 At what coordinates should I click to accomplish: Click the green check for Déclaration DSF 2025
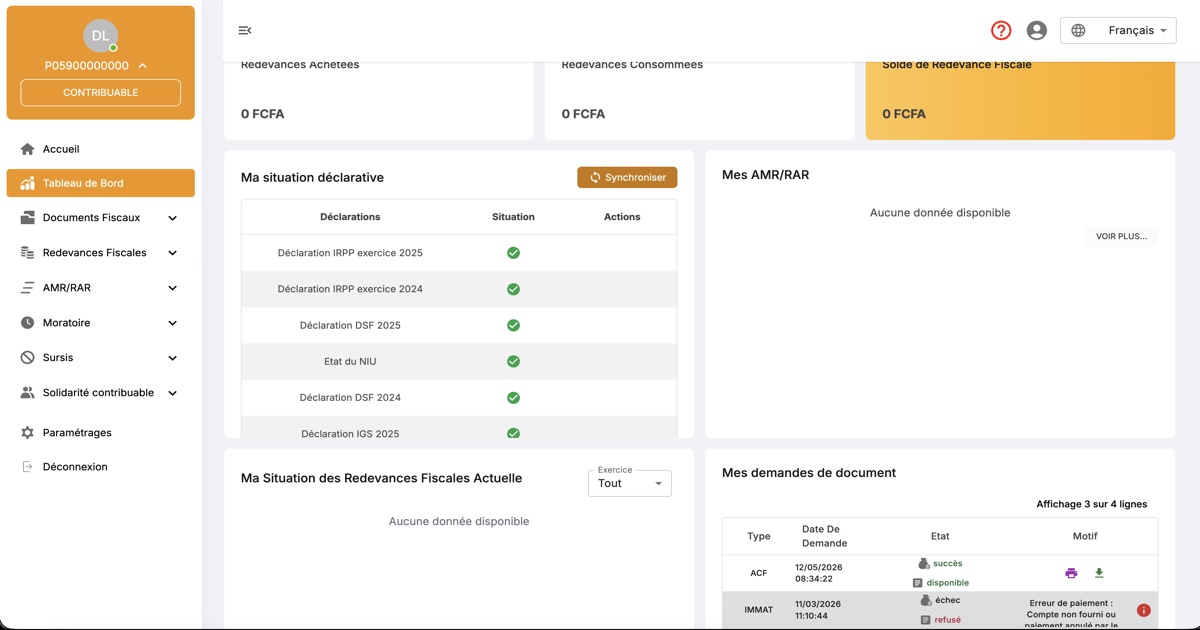pyautogui.click(x=513, y=325)
